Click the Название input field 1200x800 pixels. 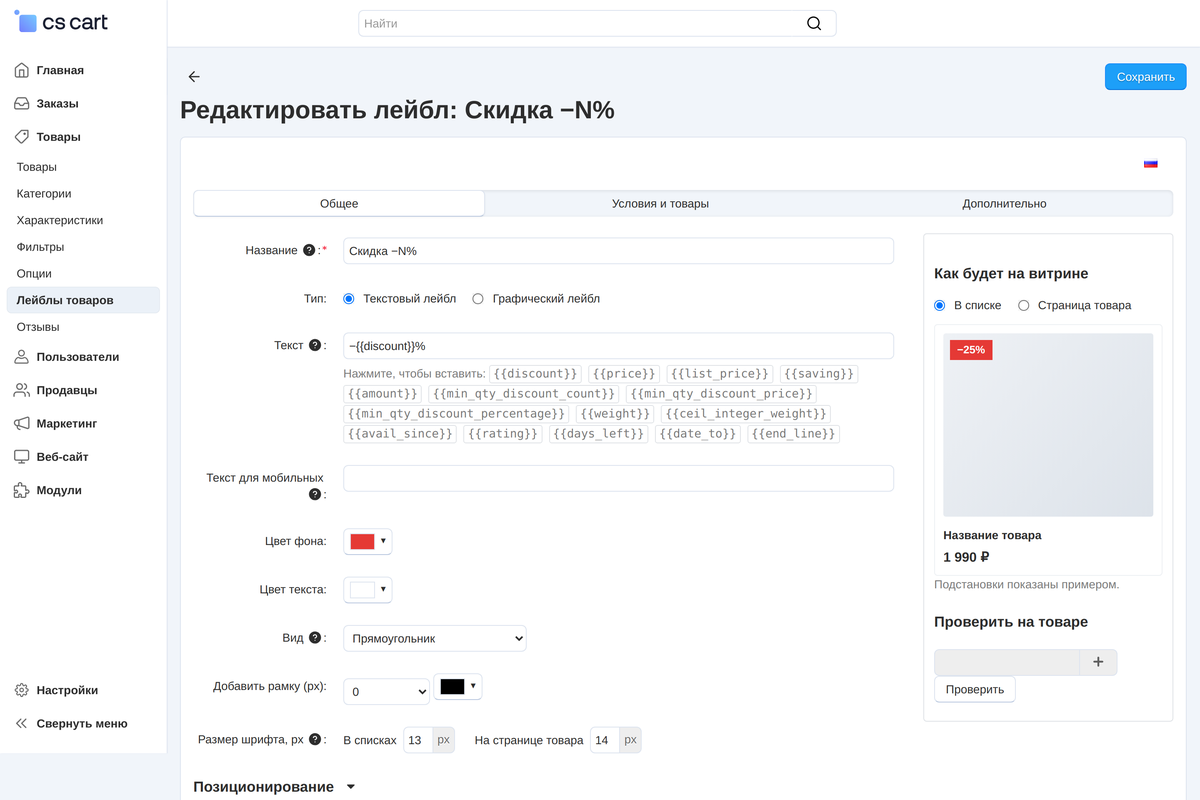point(618,251)
